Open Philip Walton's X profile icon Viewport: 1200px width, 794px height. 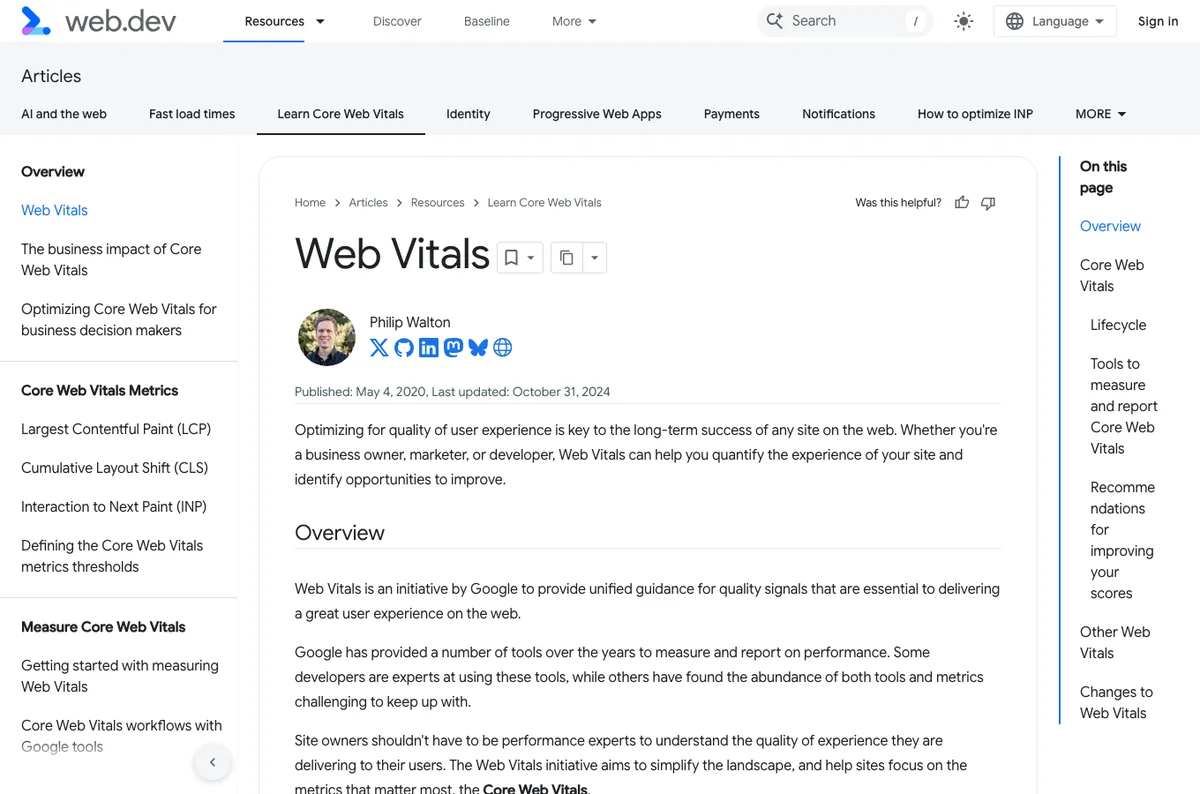[379, 347]
